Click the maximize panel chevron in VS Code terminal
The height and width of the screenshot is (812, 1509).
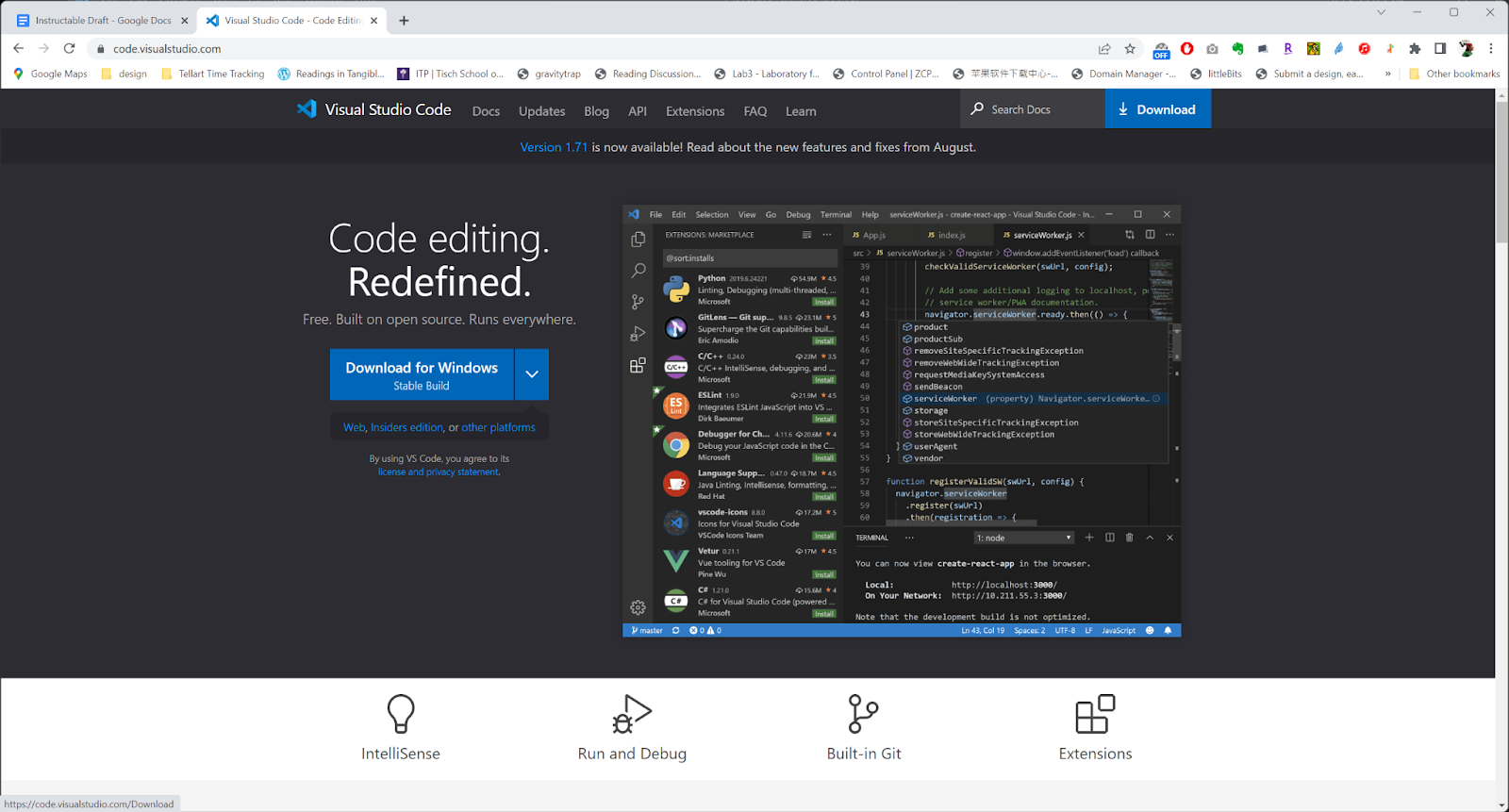[1150, 538]
